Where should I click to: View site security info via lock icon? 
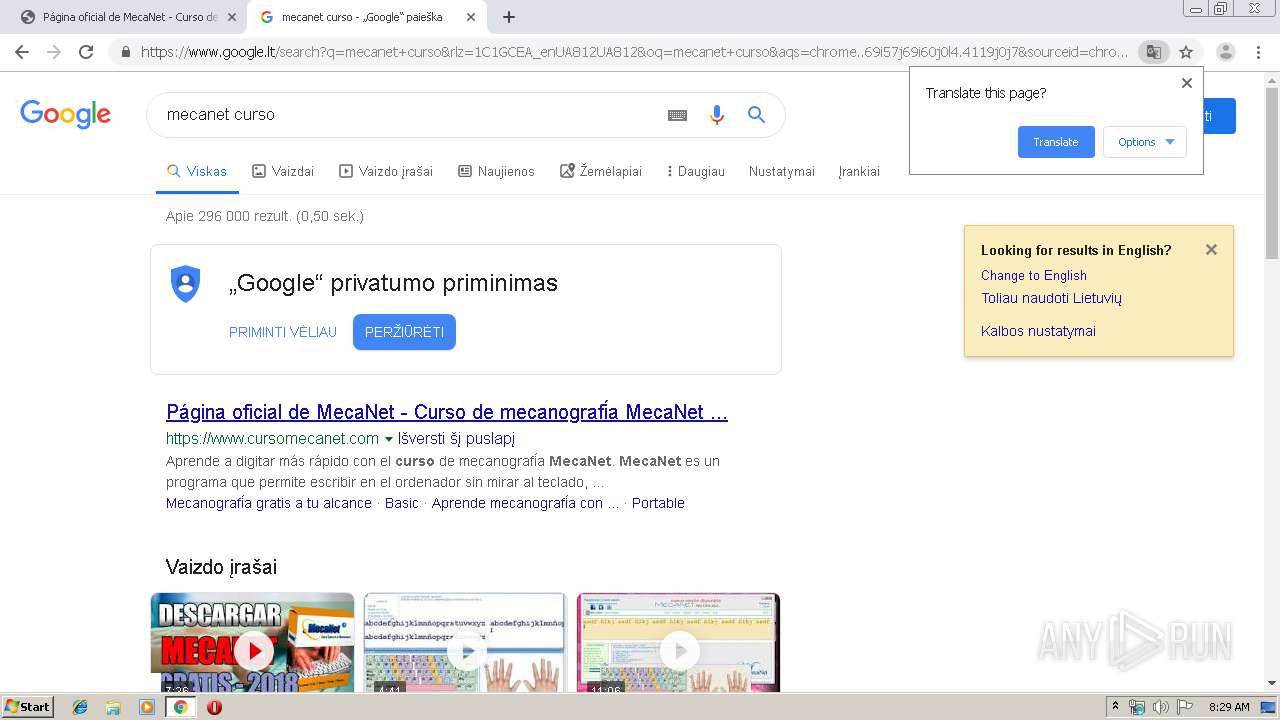[126, 52]
